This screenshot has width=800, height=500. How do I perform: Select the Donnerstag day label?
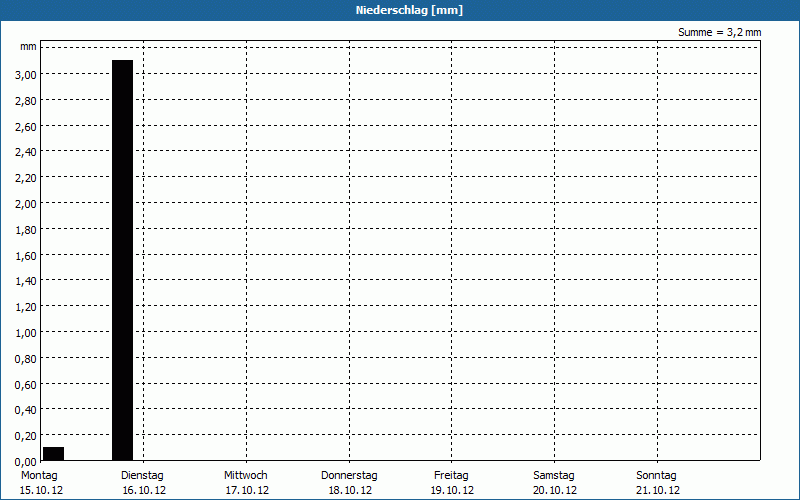(349, 476)
